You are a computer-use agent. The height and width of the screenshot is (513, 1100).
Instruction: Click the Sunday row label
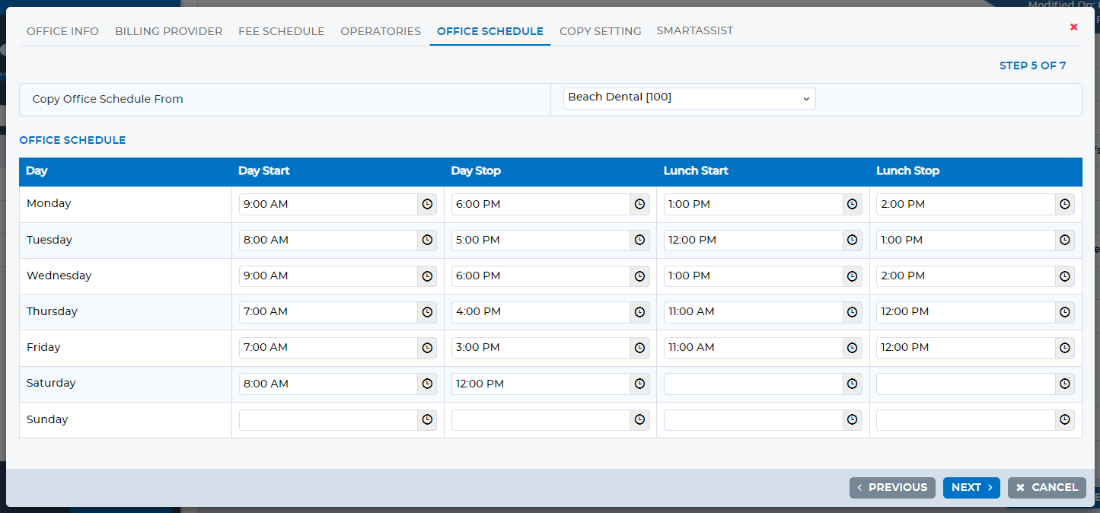[47, 419]
